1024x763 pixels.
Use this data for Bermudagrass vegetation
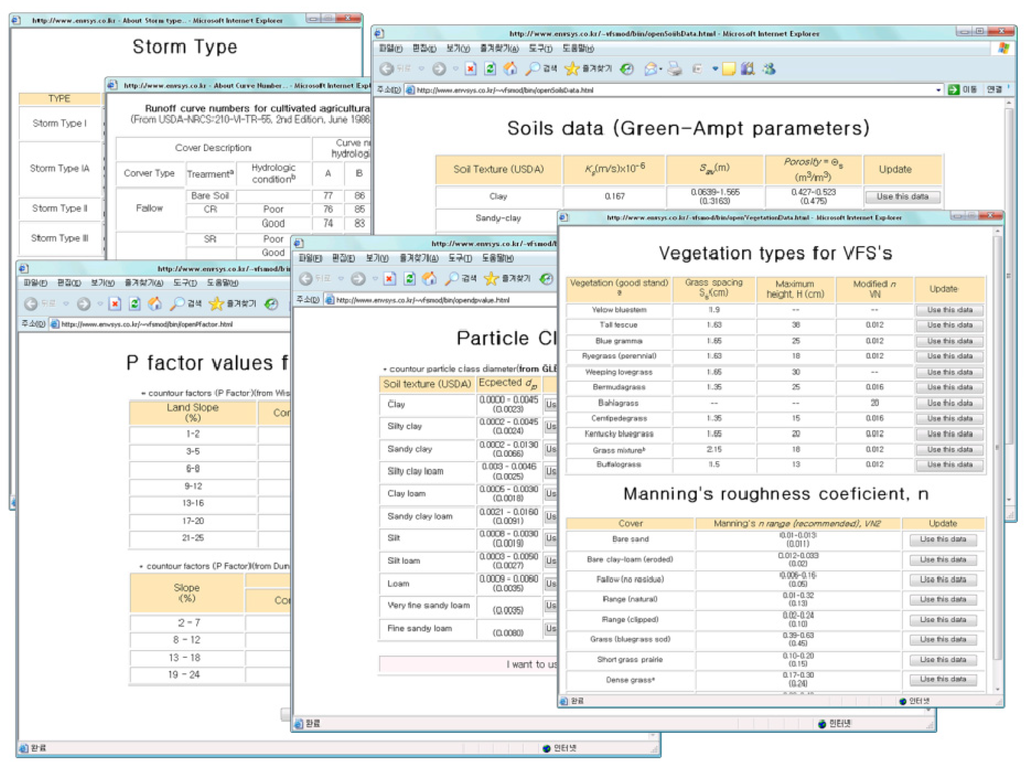coord(949,387)
